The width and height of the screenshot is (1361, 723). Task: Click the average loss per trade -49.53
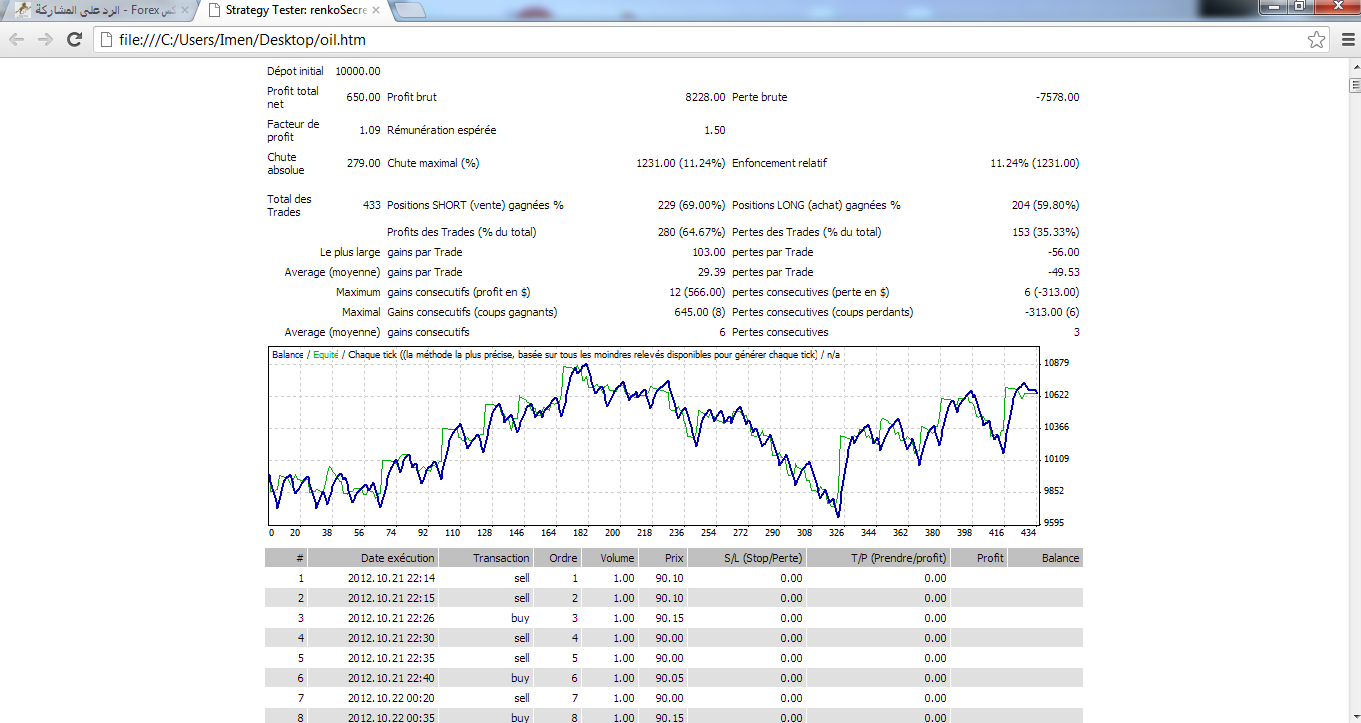(1064, 272)
